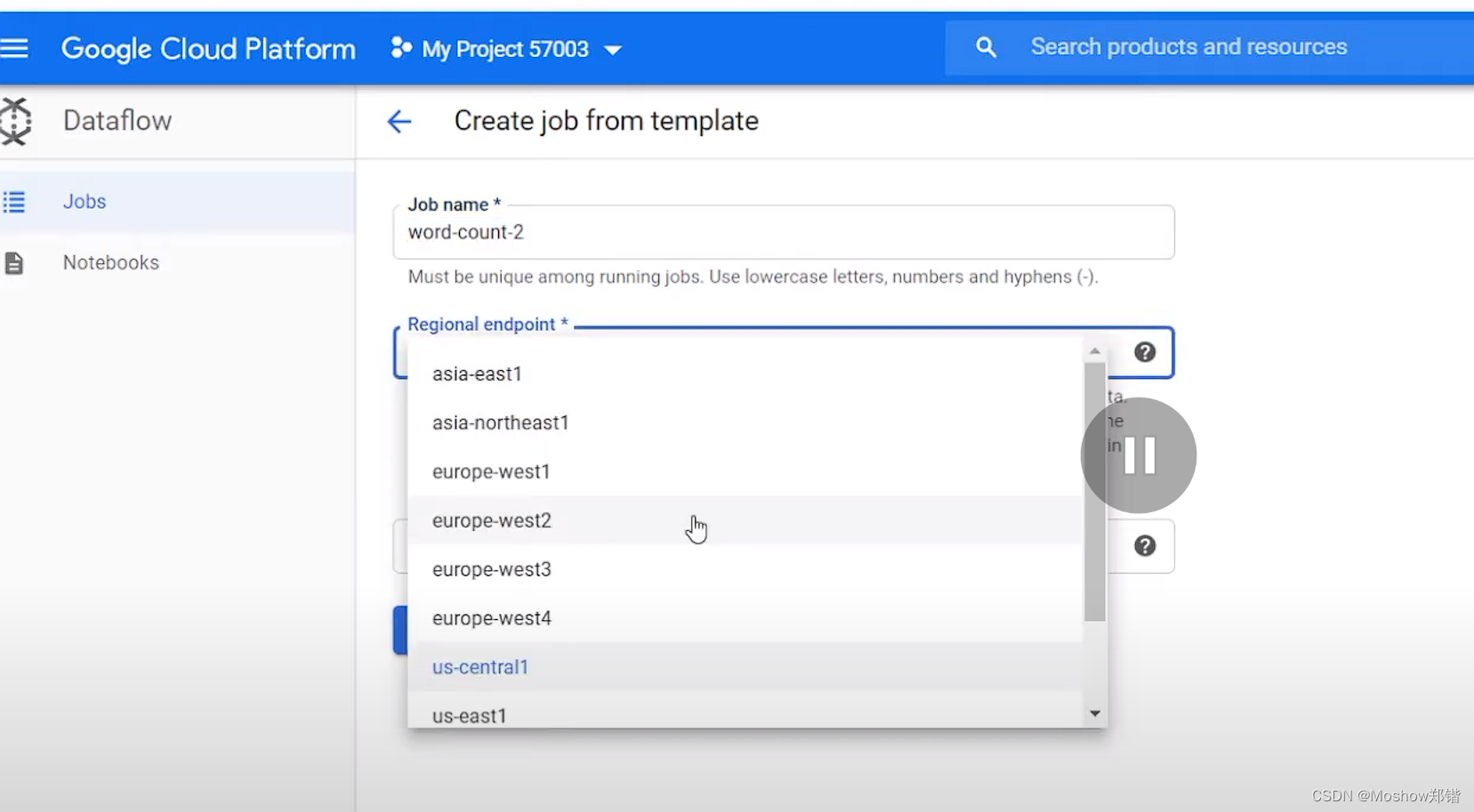Viewport: 1474px width, 812px height.
Task: Select the us-east1 option
Action: (x=745, y=712)
